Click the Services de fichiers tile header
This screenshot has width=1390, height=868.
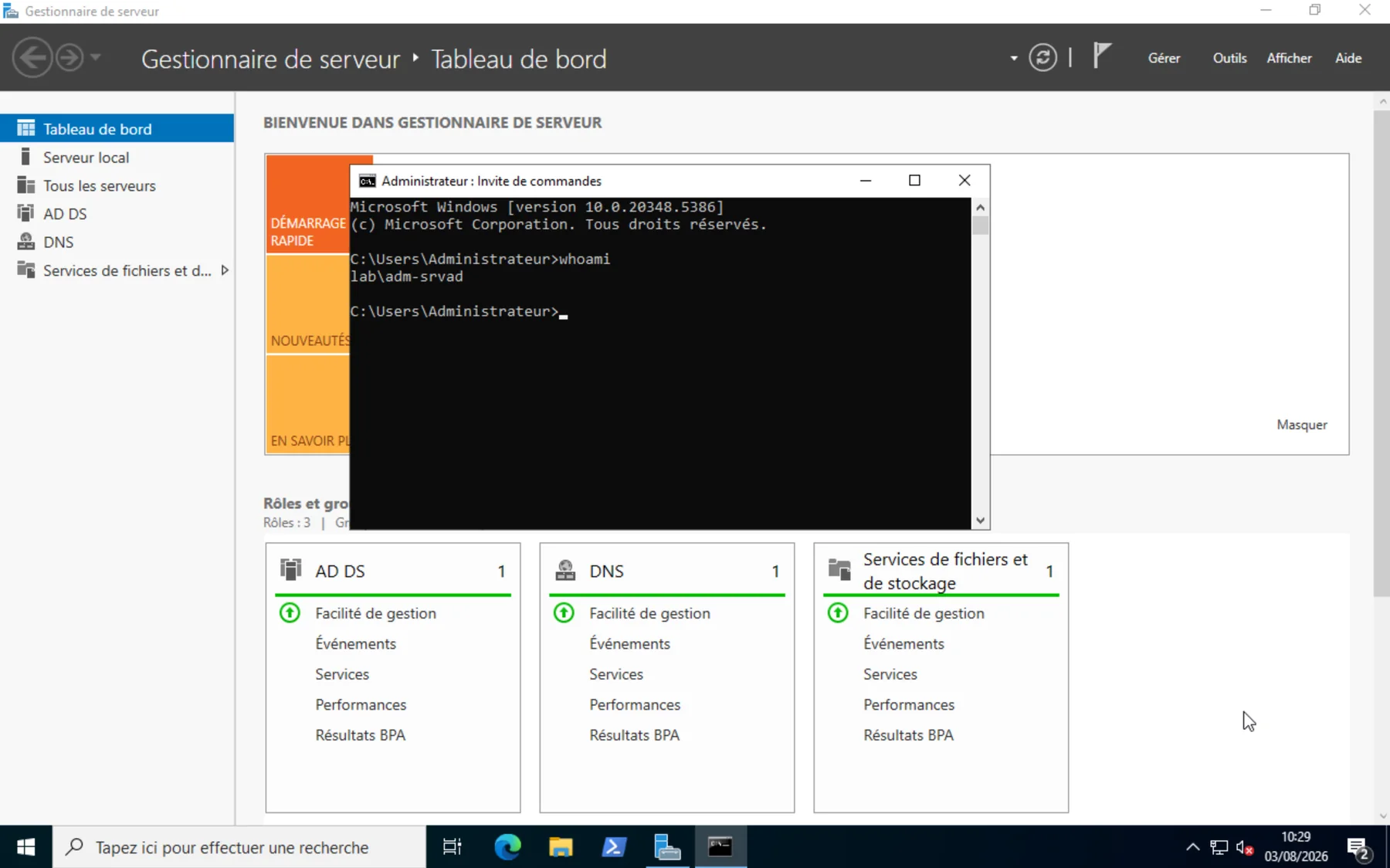pyautogui.click(x=941, y=571)
